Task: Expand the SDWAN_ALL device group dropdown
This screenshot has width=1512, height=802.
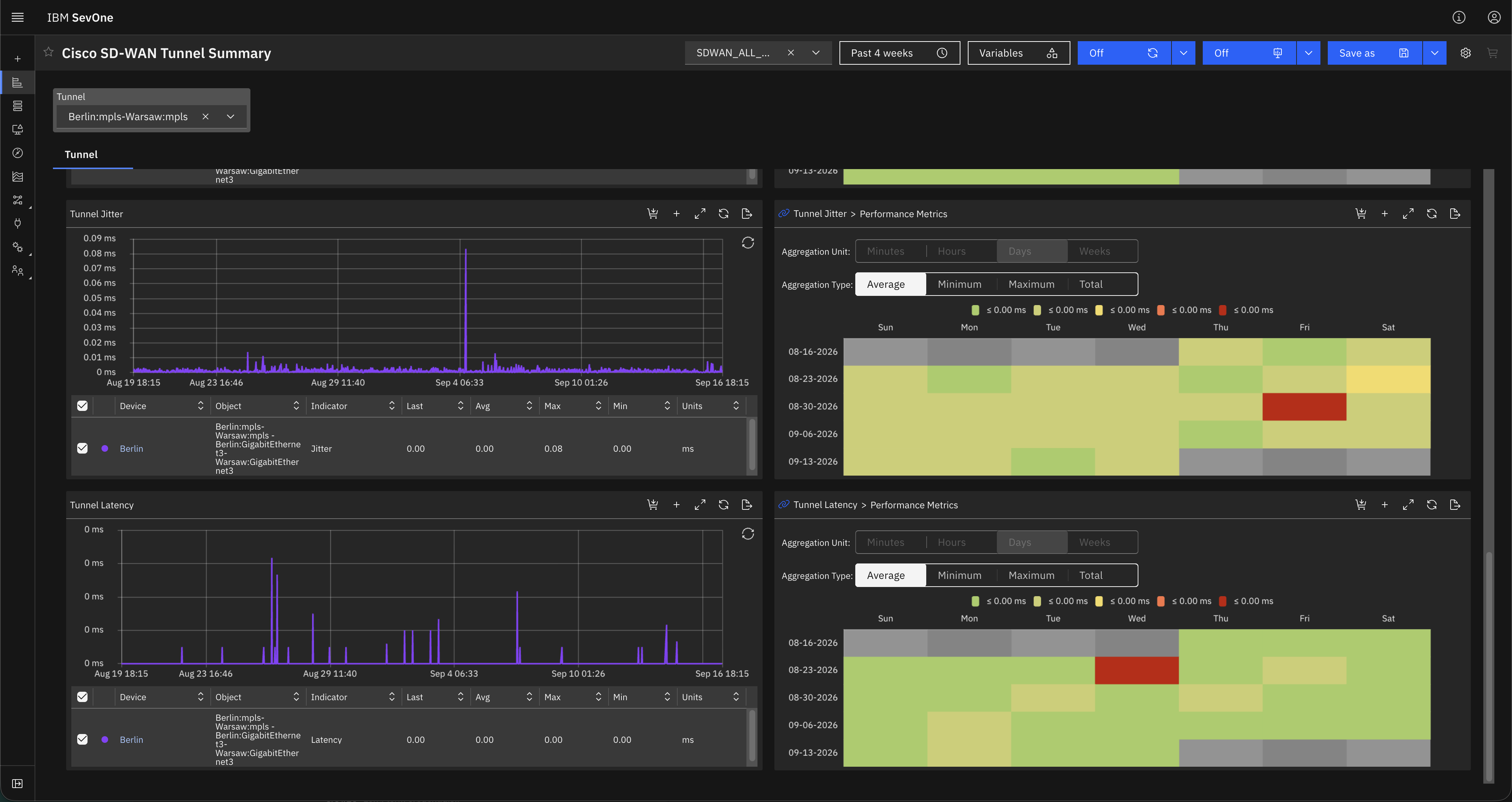Action: click(x=815, y=53)
